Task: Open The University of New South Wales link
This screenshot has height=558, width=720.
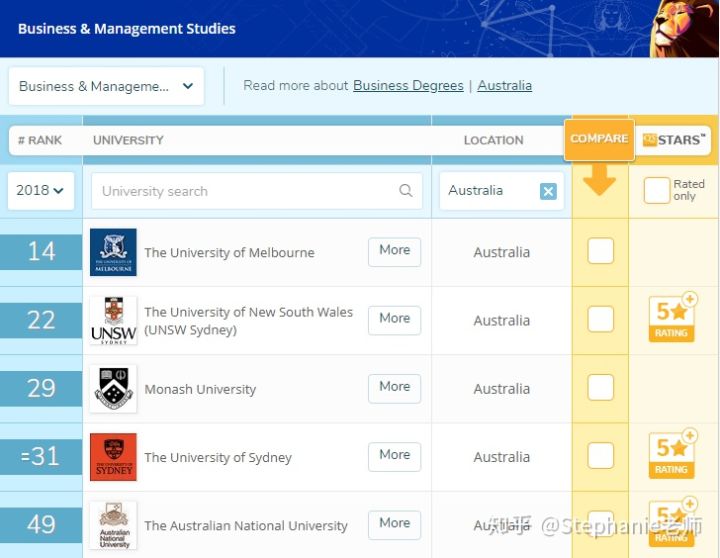Action: [x=248, y=321]
